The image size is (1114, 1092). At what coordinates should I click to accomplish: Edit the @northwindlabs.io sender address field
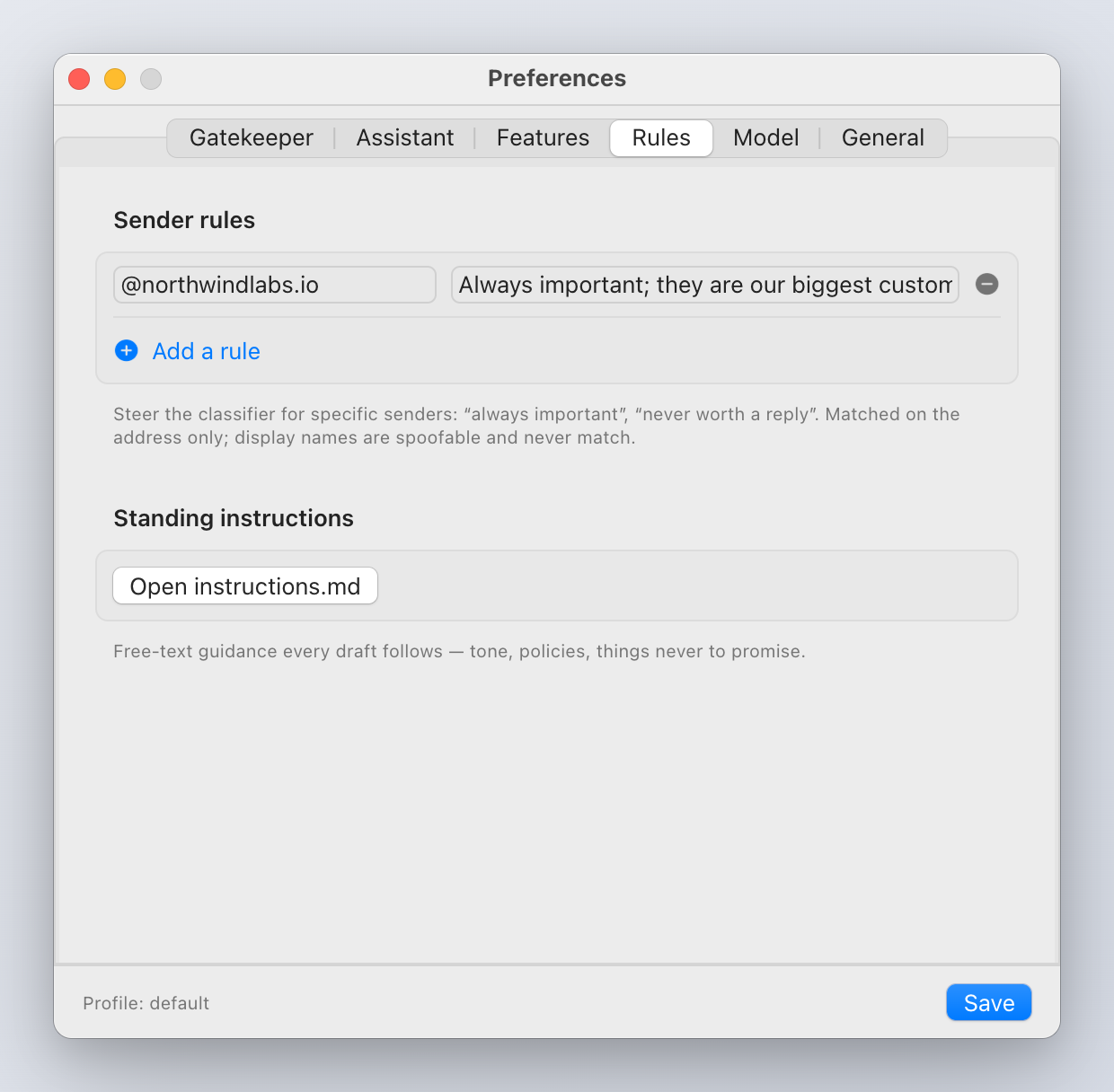point(275,285)
